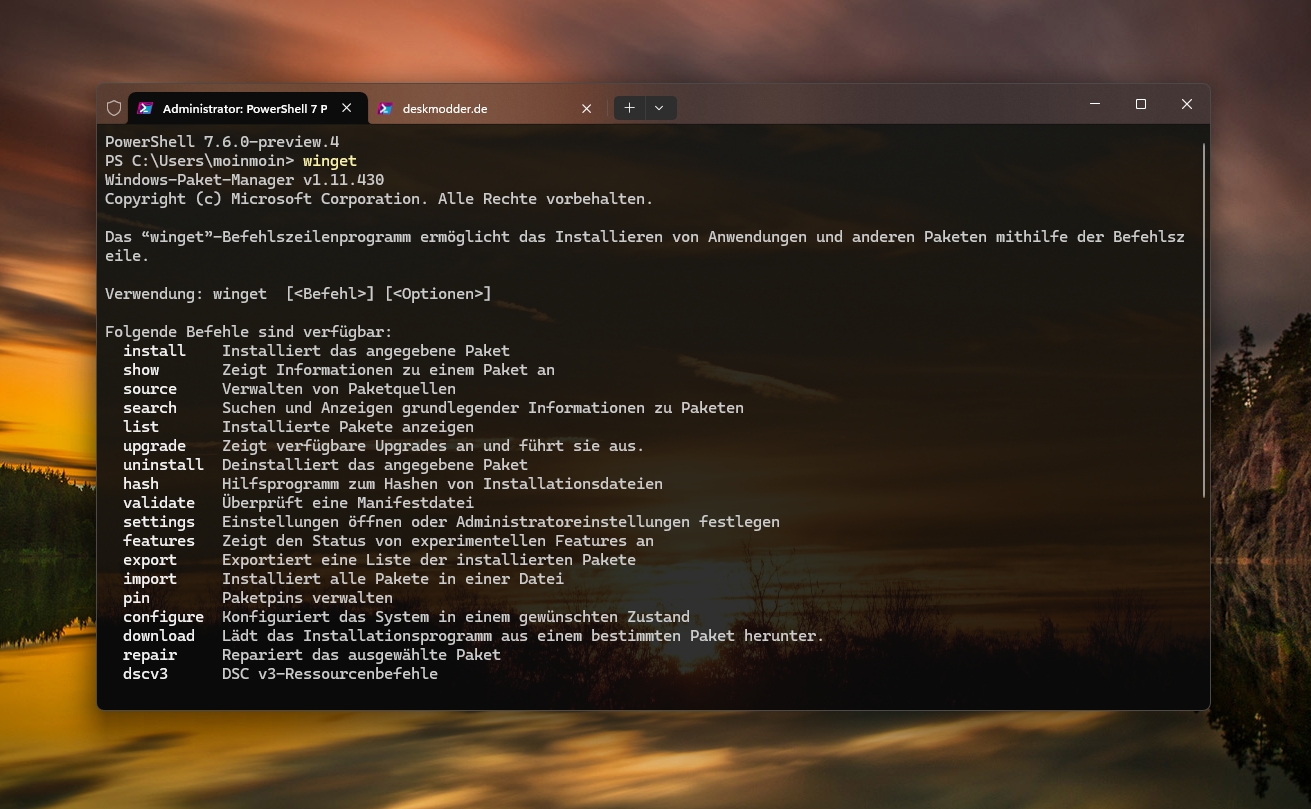
Task: Close the Administrator: PowerShell 7 tab
Action: click(347, 108)
